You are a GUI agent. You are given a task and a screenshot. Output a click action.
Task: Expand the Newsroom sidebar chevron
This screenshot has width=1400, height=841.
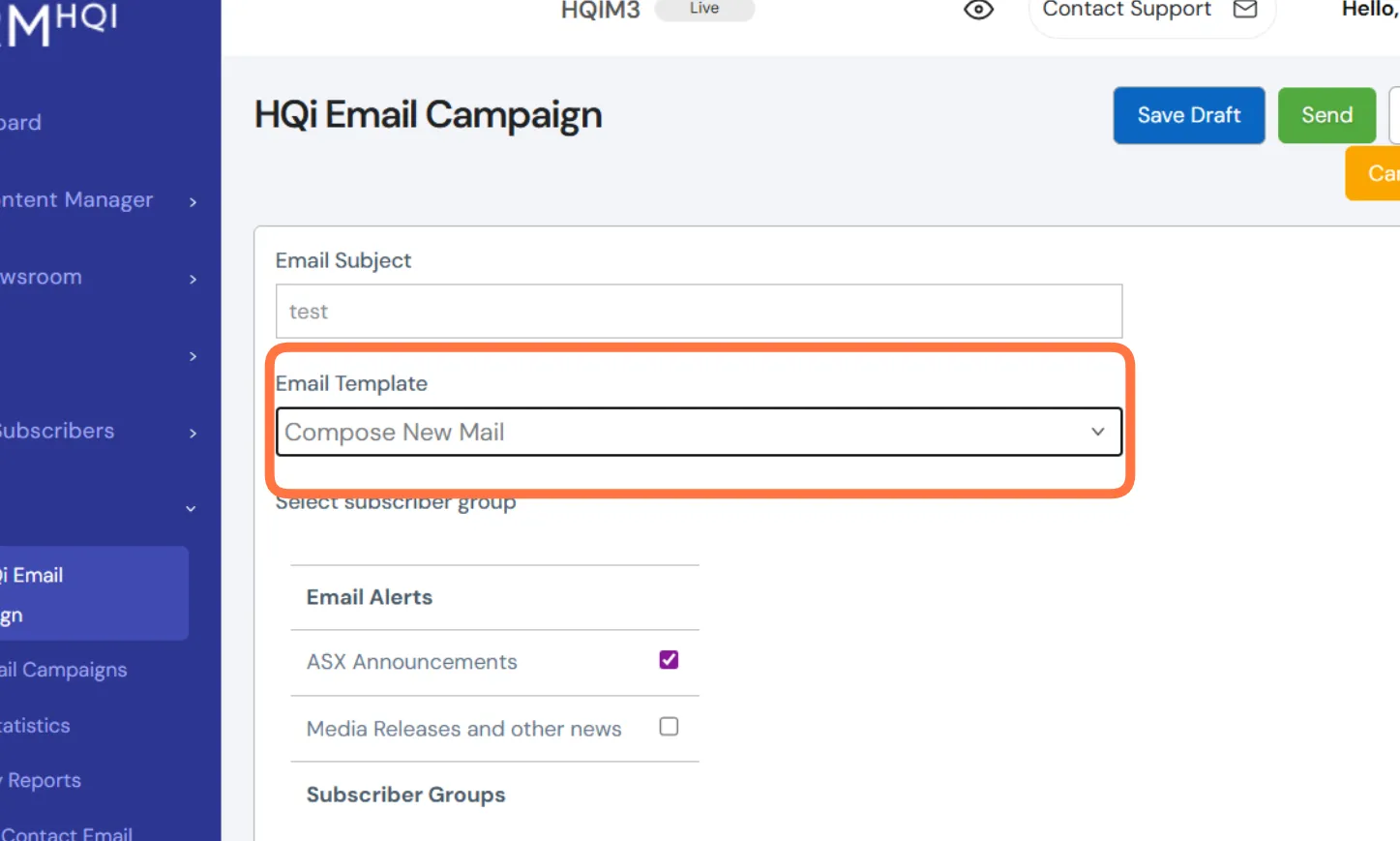point(194,279)
